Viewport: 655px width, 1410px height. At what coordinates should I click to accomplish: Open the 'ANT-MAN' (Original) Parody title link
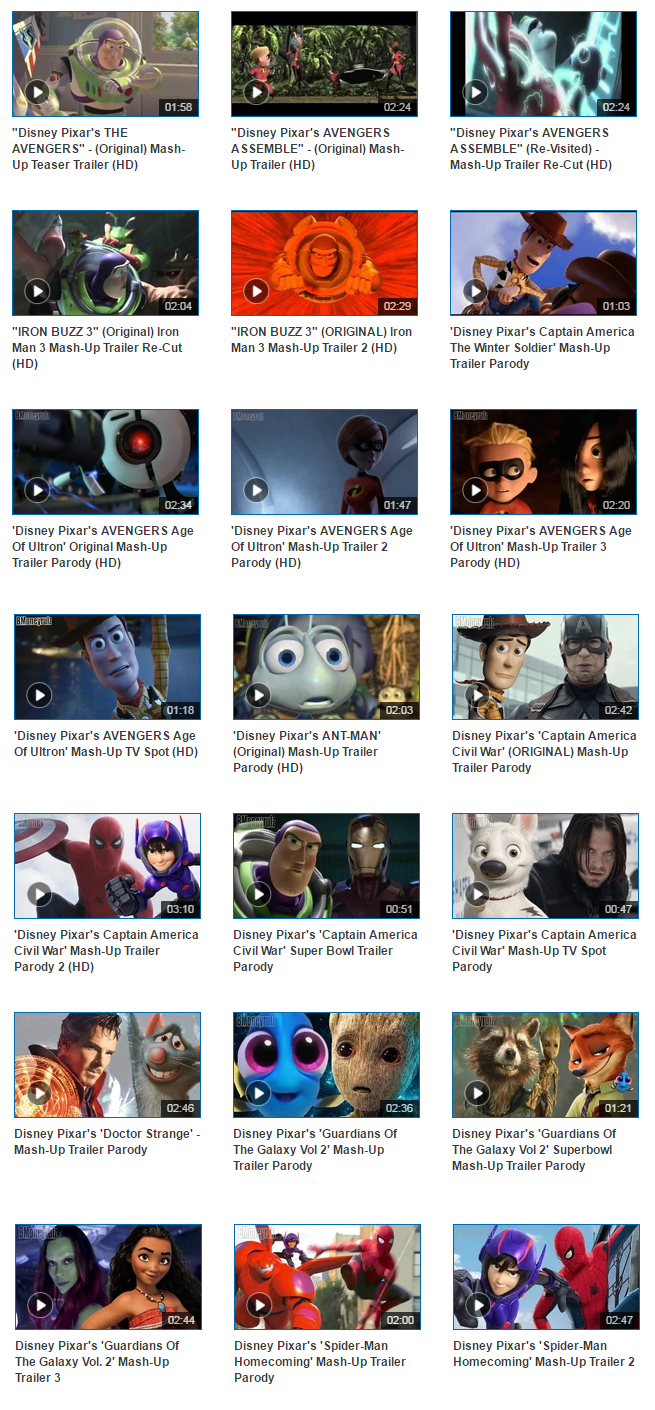307,752
